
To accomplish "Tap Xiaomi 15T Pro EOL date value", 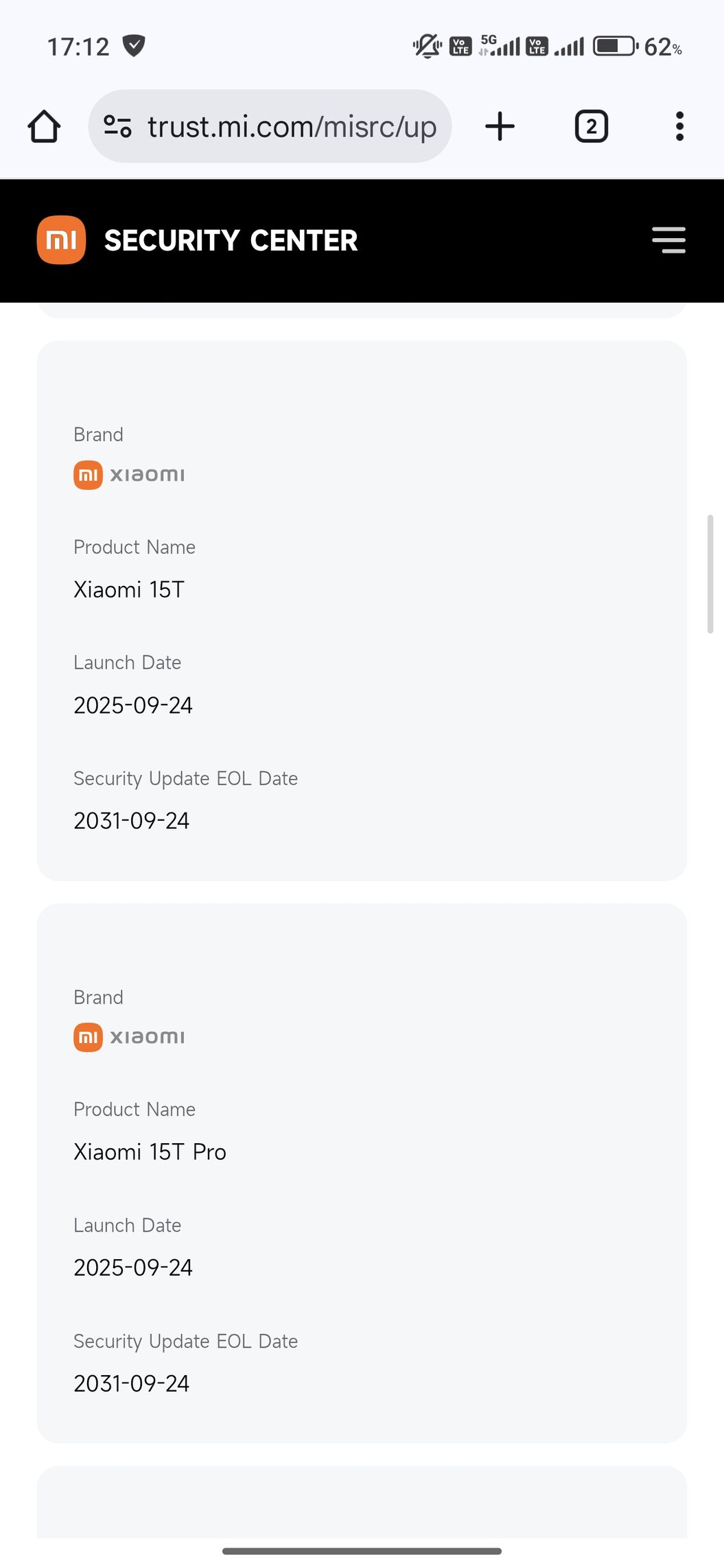I will pyautogui.click(x=132, y=1383).
